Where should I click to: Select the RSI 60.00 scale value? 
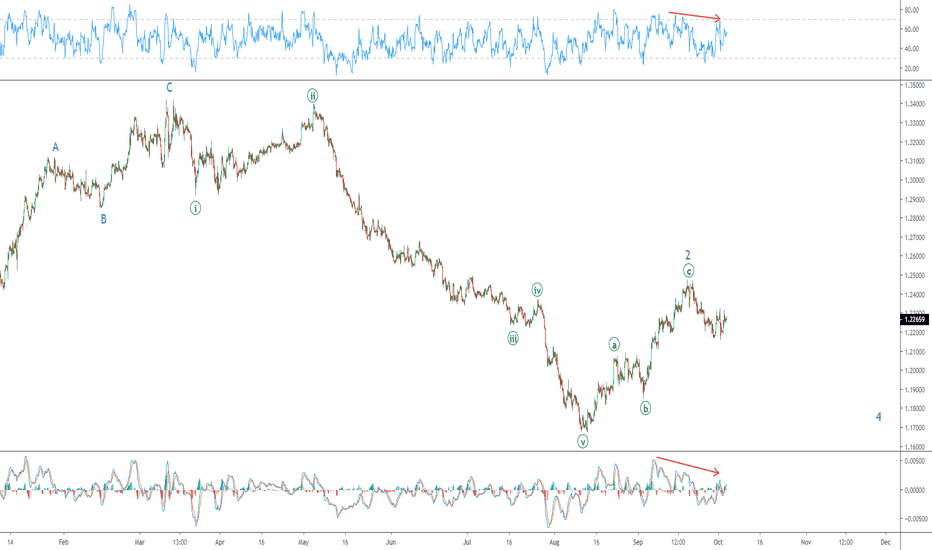912,29
